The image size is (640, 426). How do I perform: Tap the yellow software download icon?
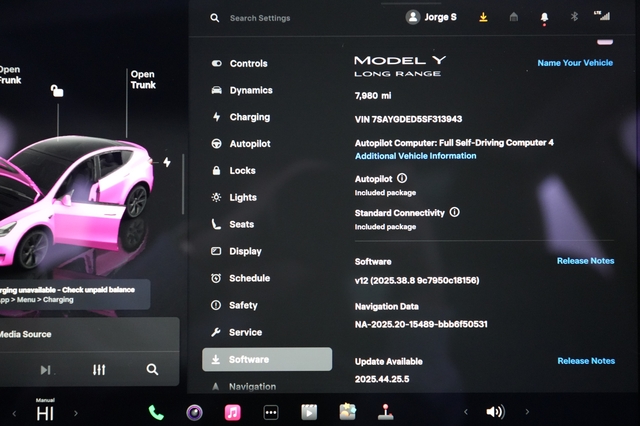(x=483, y=17)
